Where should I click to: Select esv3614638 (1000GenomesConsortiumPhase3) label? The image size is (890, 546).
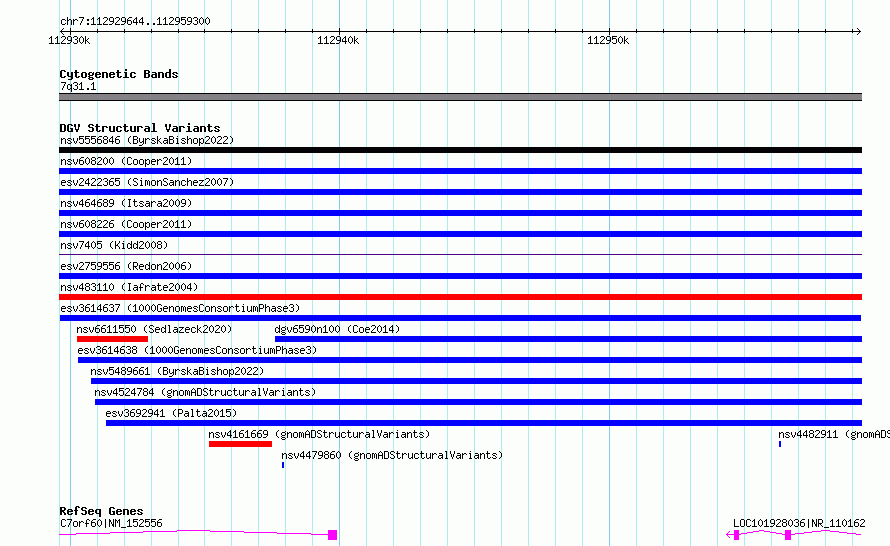pos(197,350)
